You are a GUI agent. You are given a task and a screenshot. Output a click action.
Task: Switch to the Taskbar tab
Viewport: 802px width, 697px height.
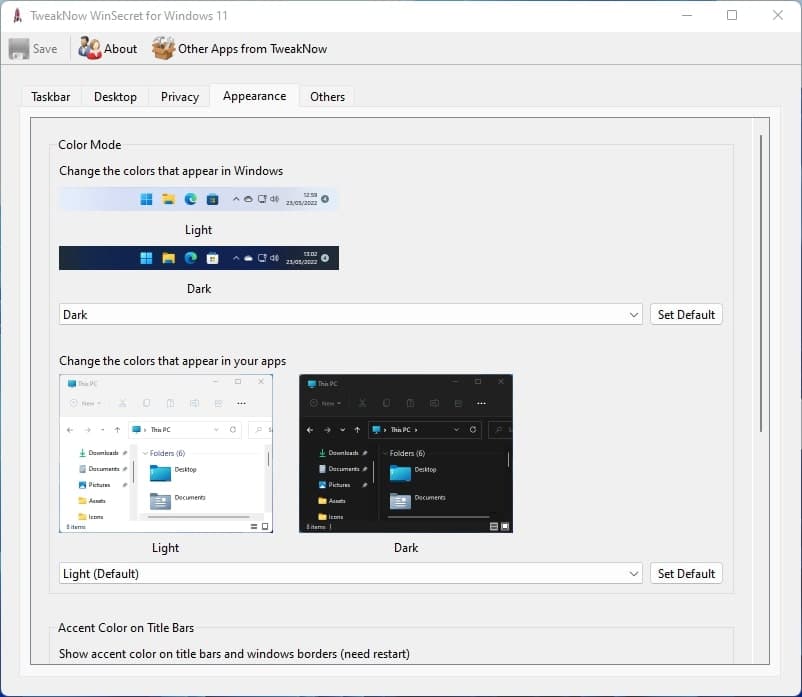50,97
